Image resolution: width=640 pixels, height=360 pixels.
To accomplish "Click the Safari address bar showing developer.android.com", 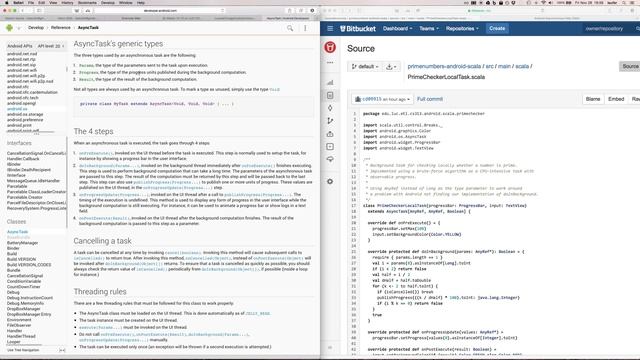I will pyautogui.click(x=160, y=10).
